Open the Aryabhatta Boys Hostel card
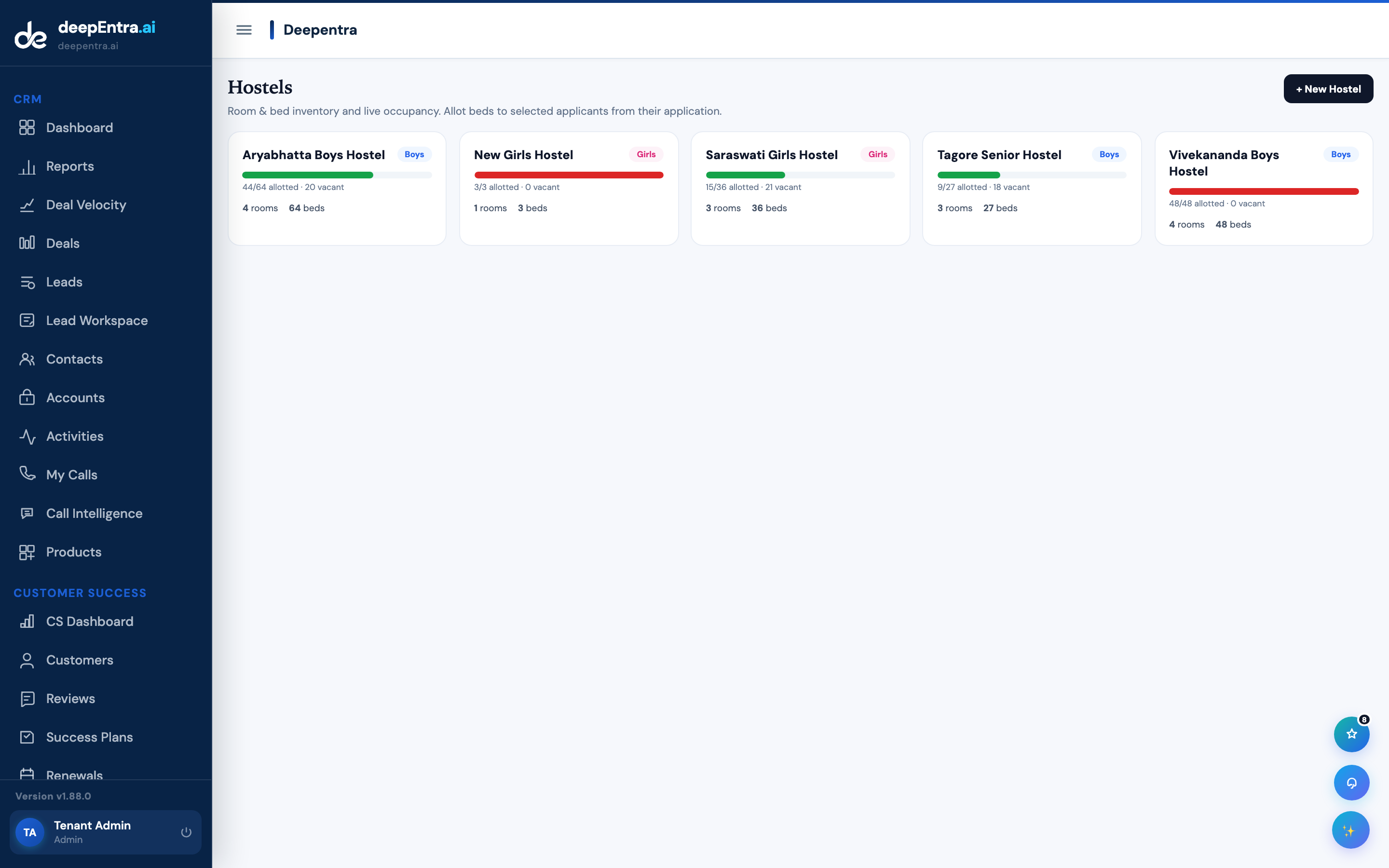1389x868 pixels. pyautogui.click(x=337, y=188)
